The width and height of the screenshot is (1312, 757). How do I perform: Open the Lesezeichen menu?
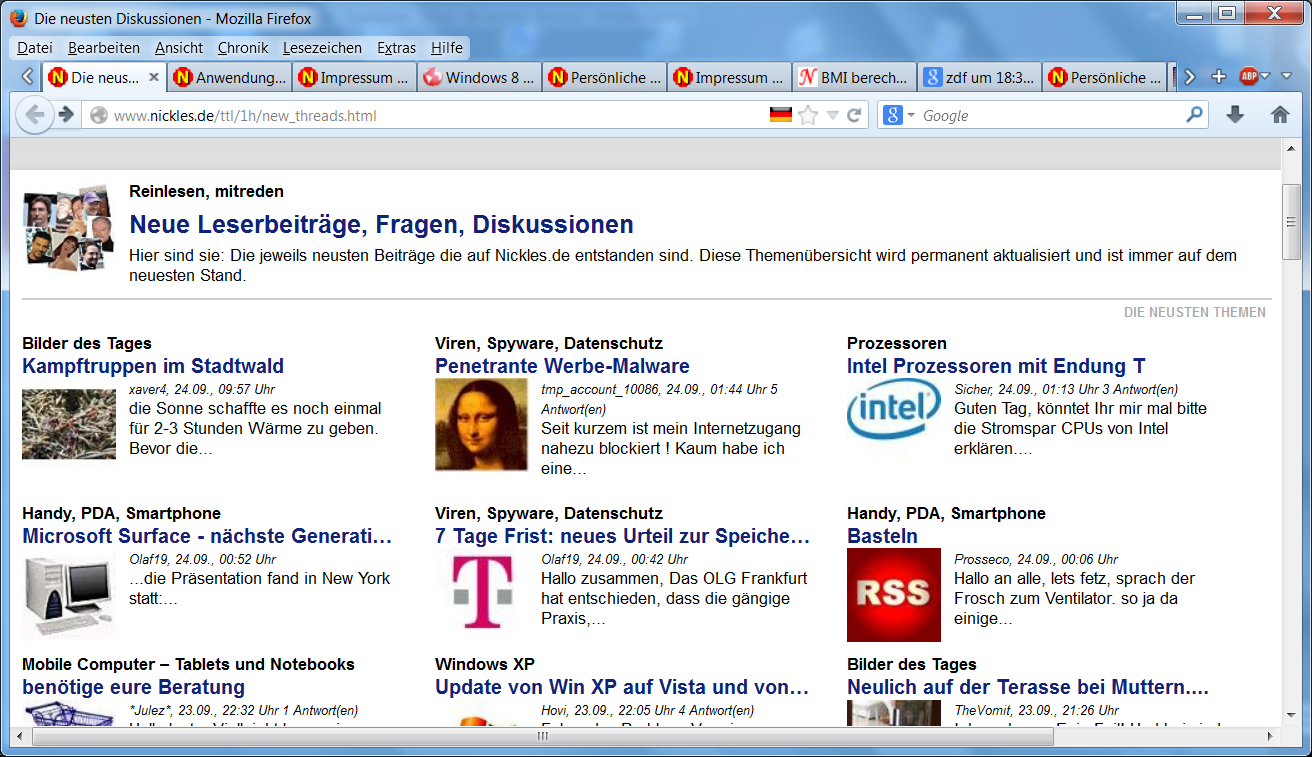322,48
